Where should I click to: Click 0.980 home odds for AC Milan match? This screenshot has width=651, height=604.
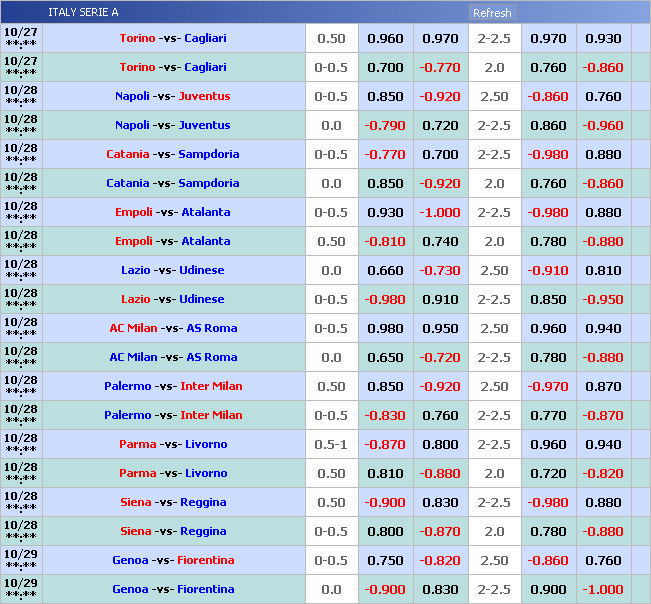pyautogui.click(x=385, y=329)
